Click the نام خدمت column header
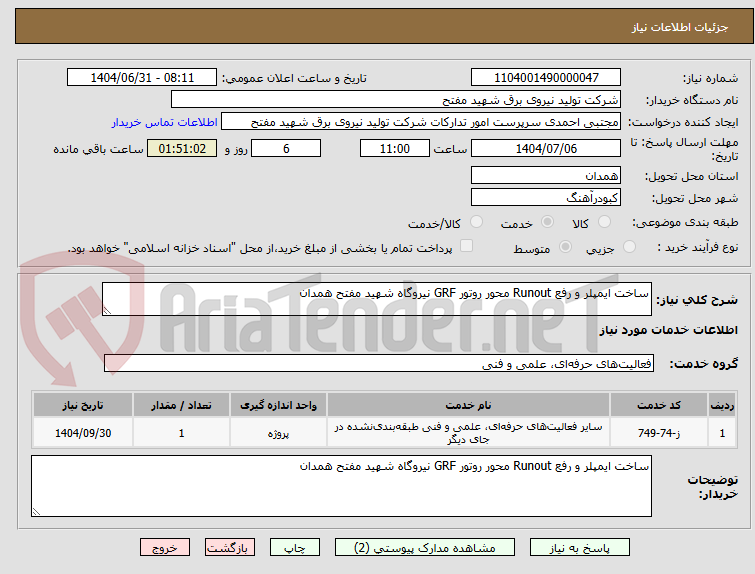 (468, 405)
